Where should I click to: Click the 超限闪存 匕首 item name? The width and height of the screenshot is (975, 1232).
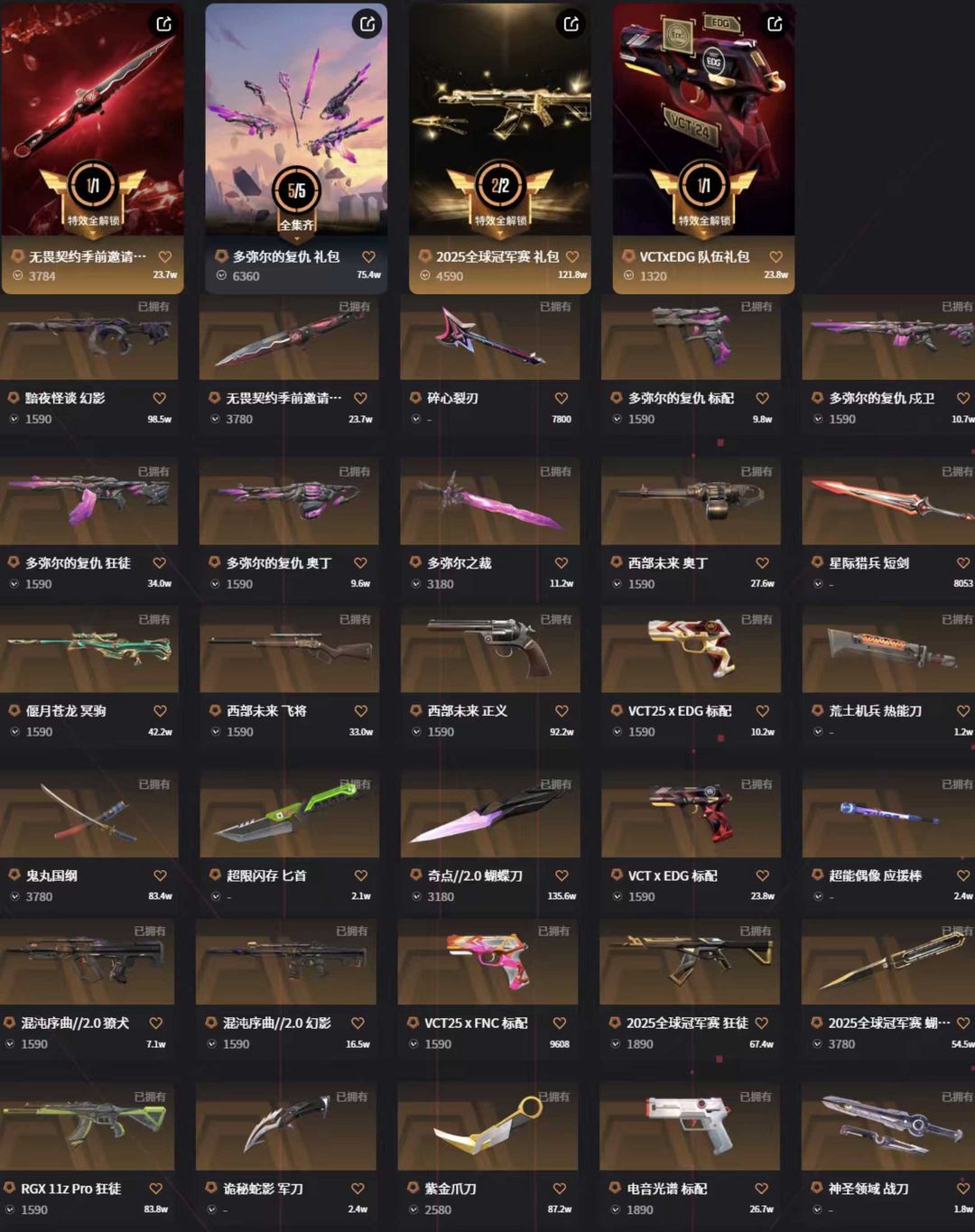point(266,875)
